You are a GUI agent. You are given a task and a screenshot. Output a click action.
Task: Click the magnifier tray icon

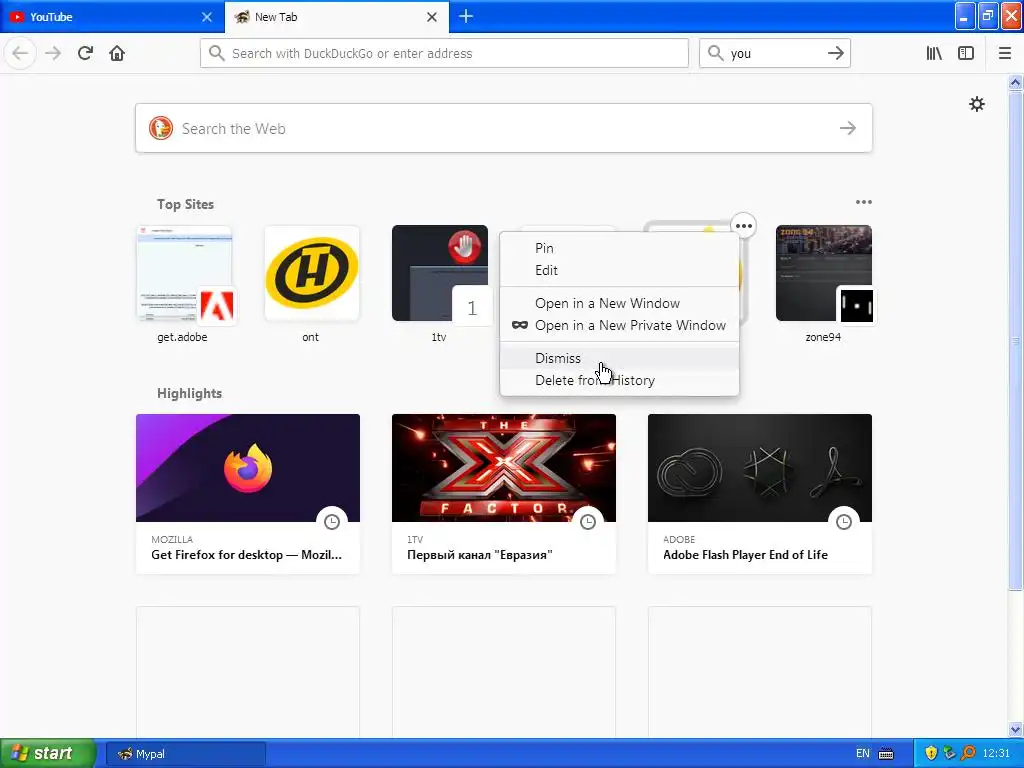click(968, 753)
